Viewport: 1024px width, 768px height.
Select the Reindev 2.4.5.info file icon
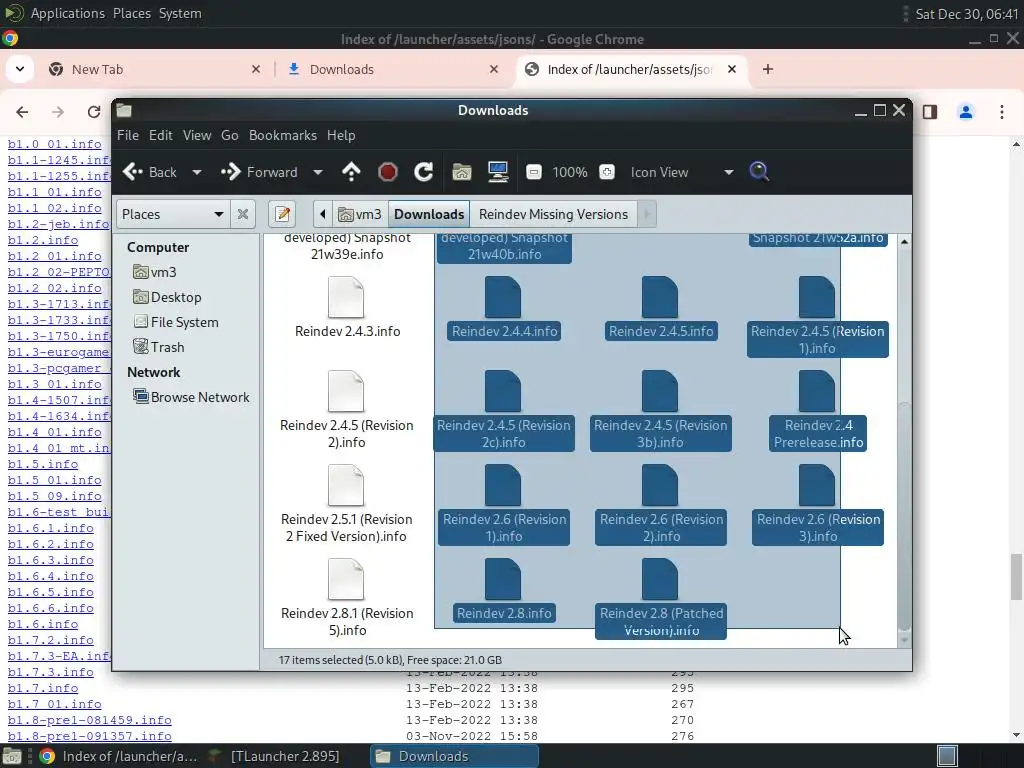click(660, 297)
